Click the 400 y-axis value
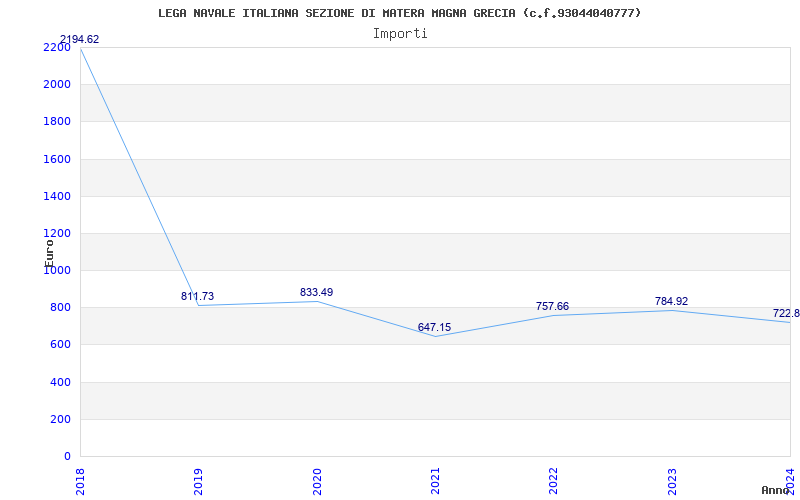 tap(60, 382)
